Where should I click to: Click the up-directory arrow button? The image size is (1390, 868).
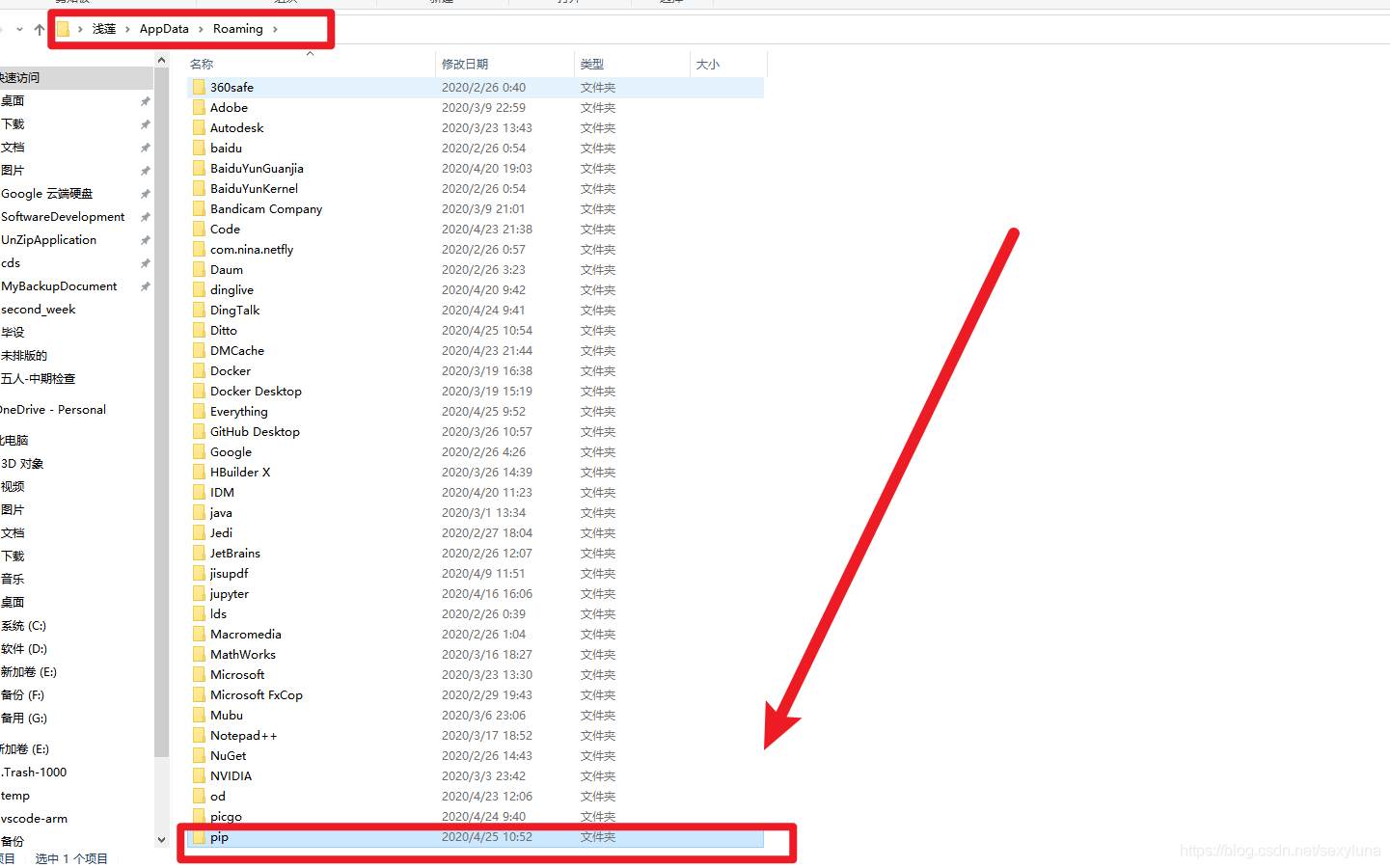point(40,29)
